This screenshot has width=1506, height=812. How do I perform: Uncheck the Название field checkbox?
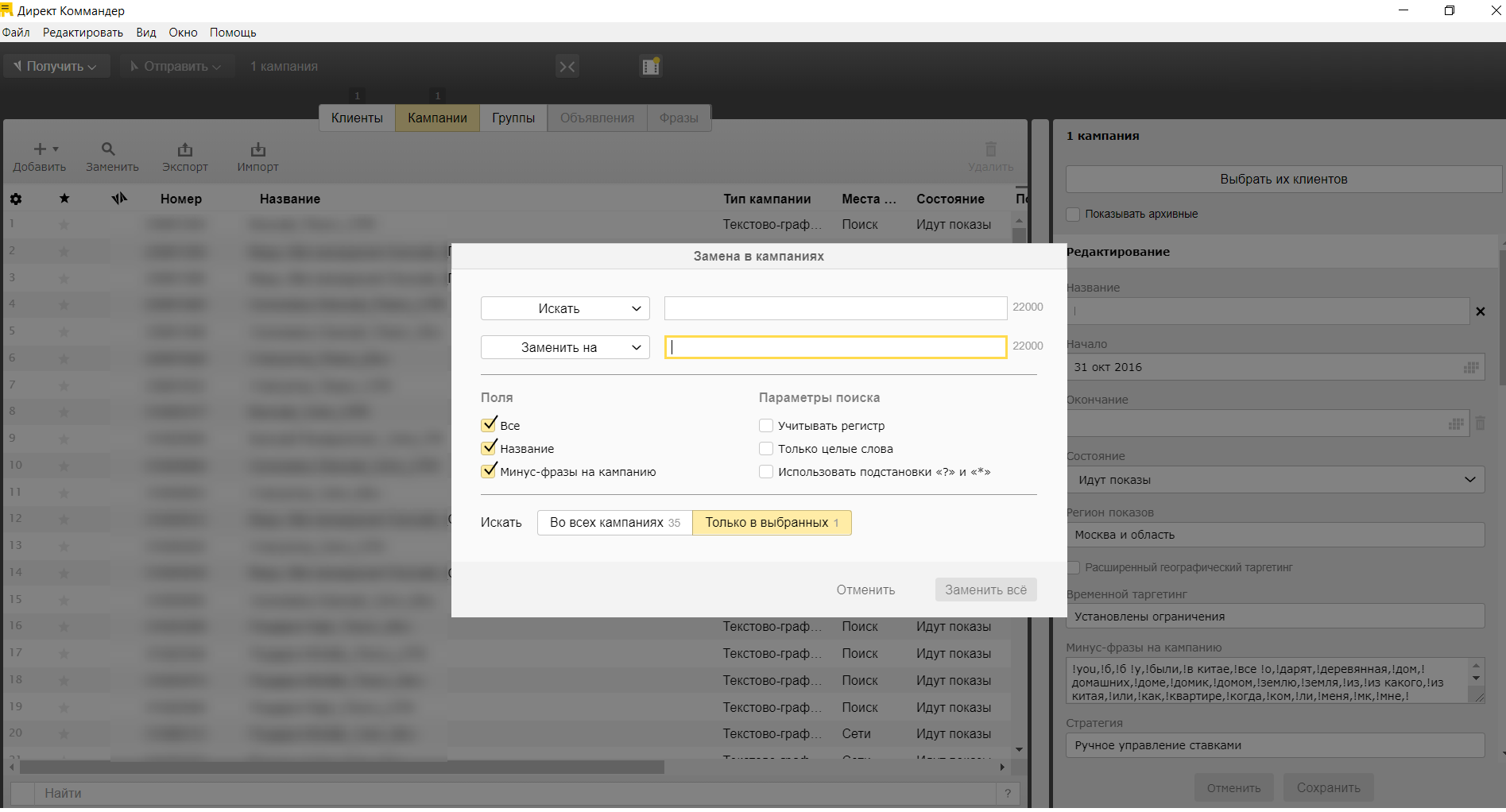pyautogui.click(x=489, y=448)
